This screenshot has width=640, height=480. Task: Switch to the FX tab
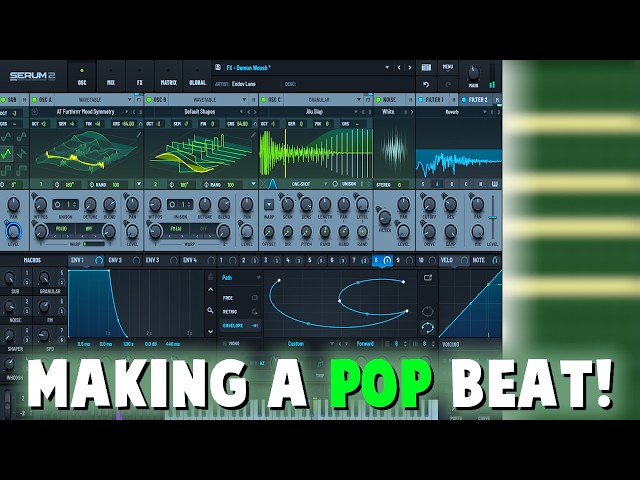pos(140,77)
